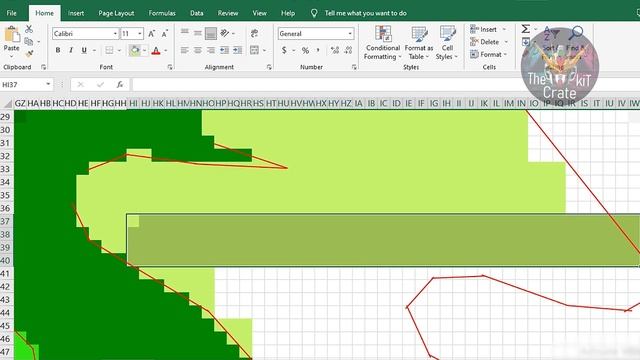Open the Fill Color dropdown arrow

point(144,51)
